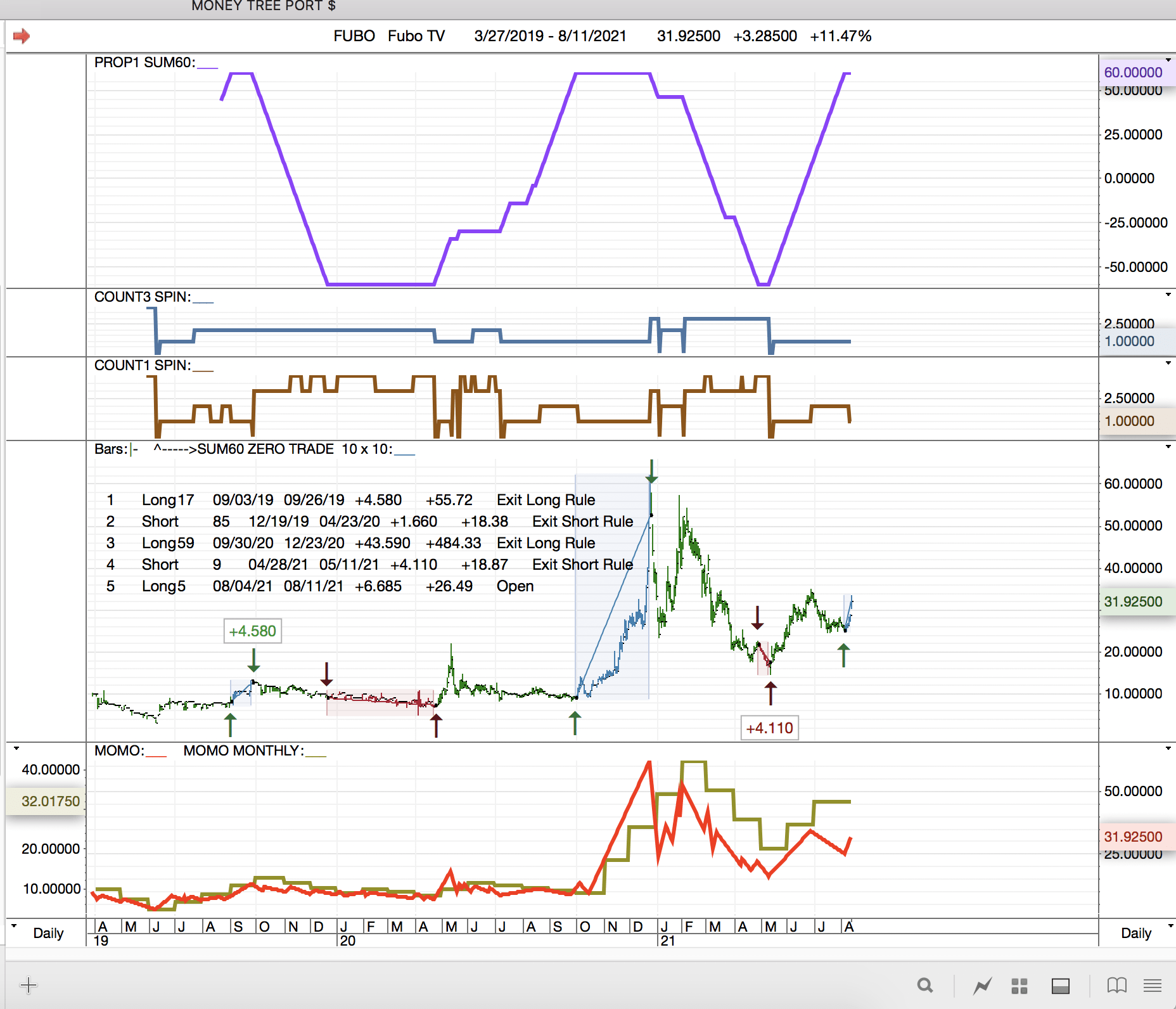Click the +4.580 trade profit label
The height and width of the screenshot is (1009, 1176).
pyautogui.click(x=252, y=631)
